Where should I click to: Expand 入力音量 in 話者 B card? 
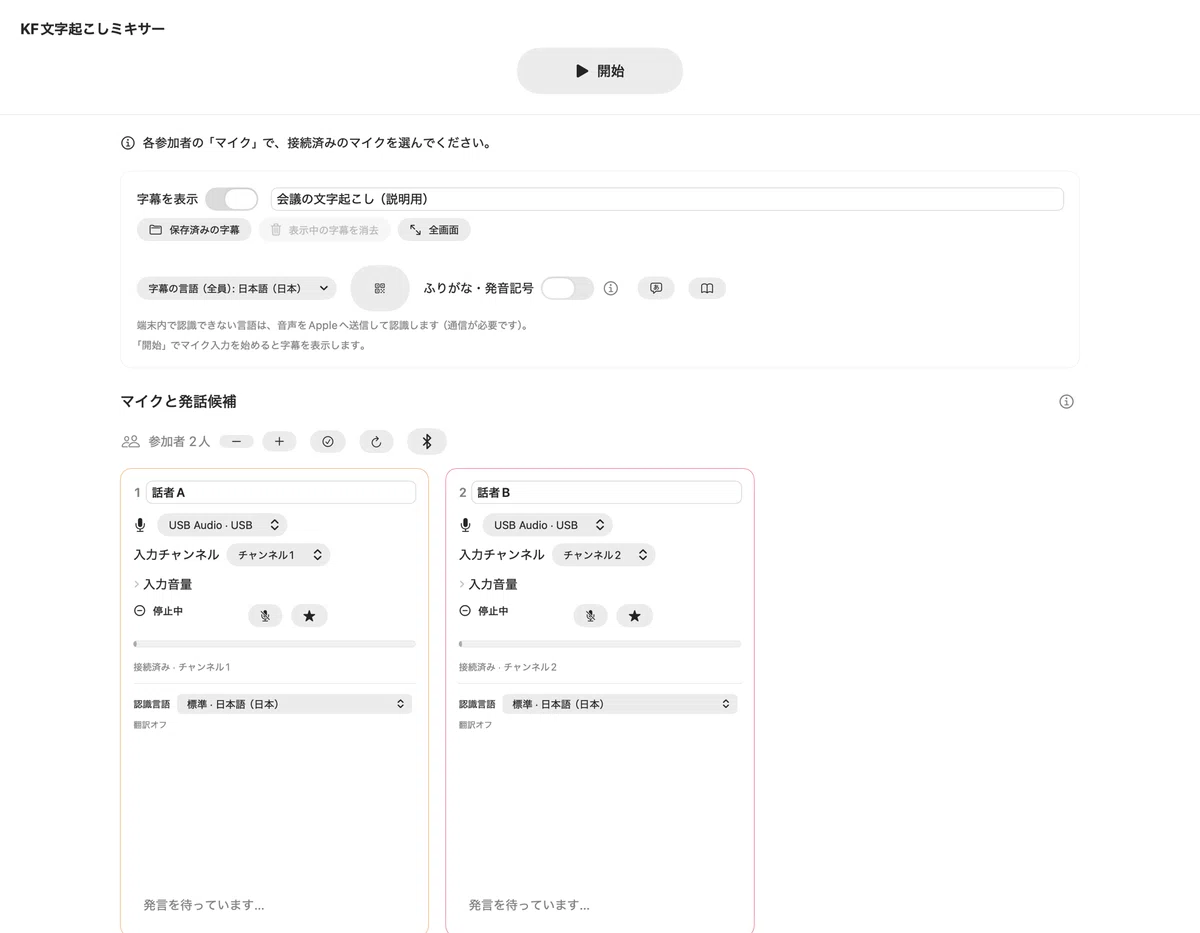pyautogui.click(x=489, y=584)
